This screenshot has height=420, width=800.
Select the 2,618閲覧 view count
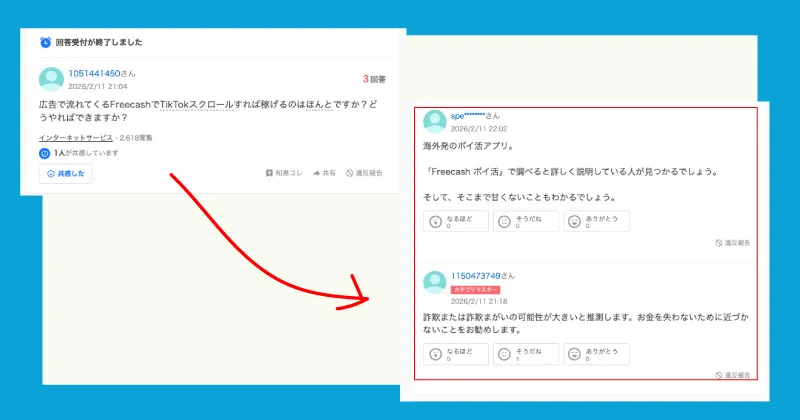136,138
